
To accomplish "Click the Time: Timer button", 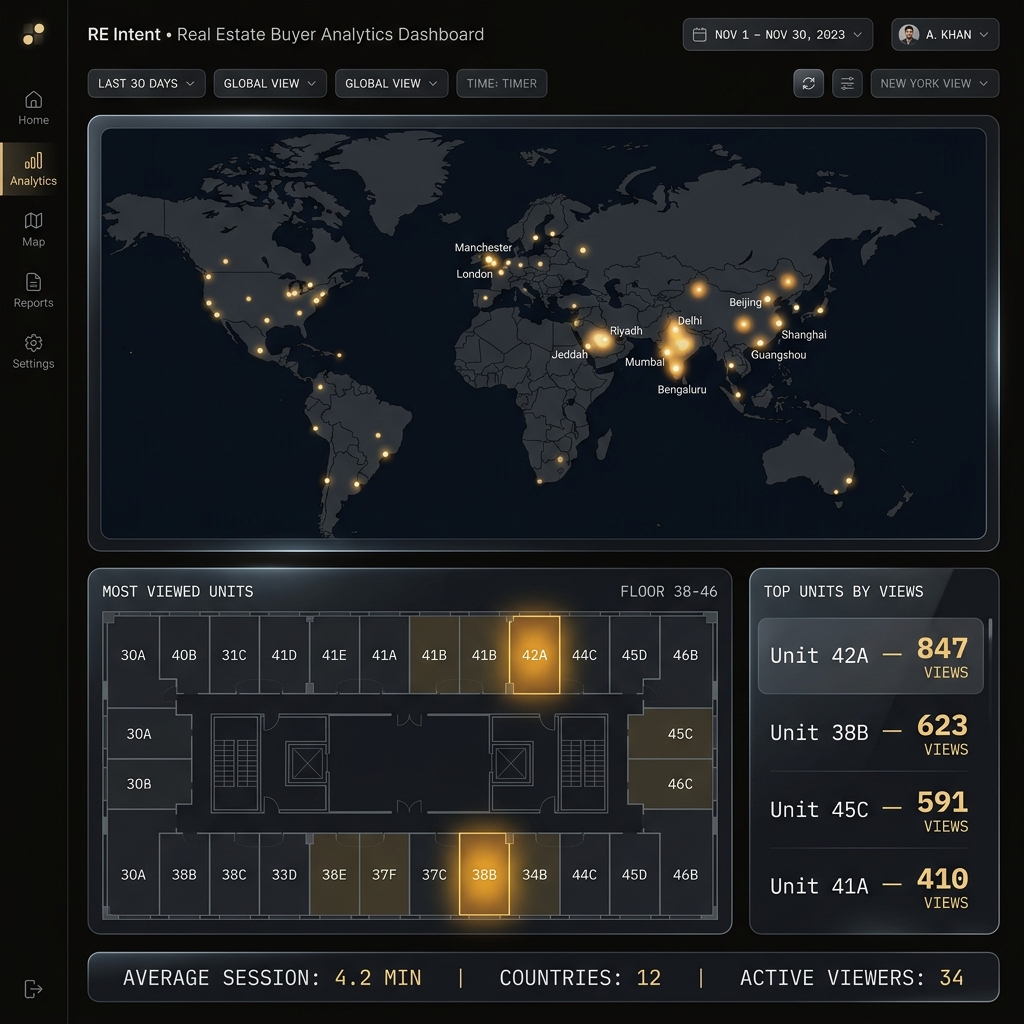I will pyautogui.click(x=501, y=83).
